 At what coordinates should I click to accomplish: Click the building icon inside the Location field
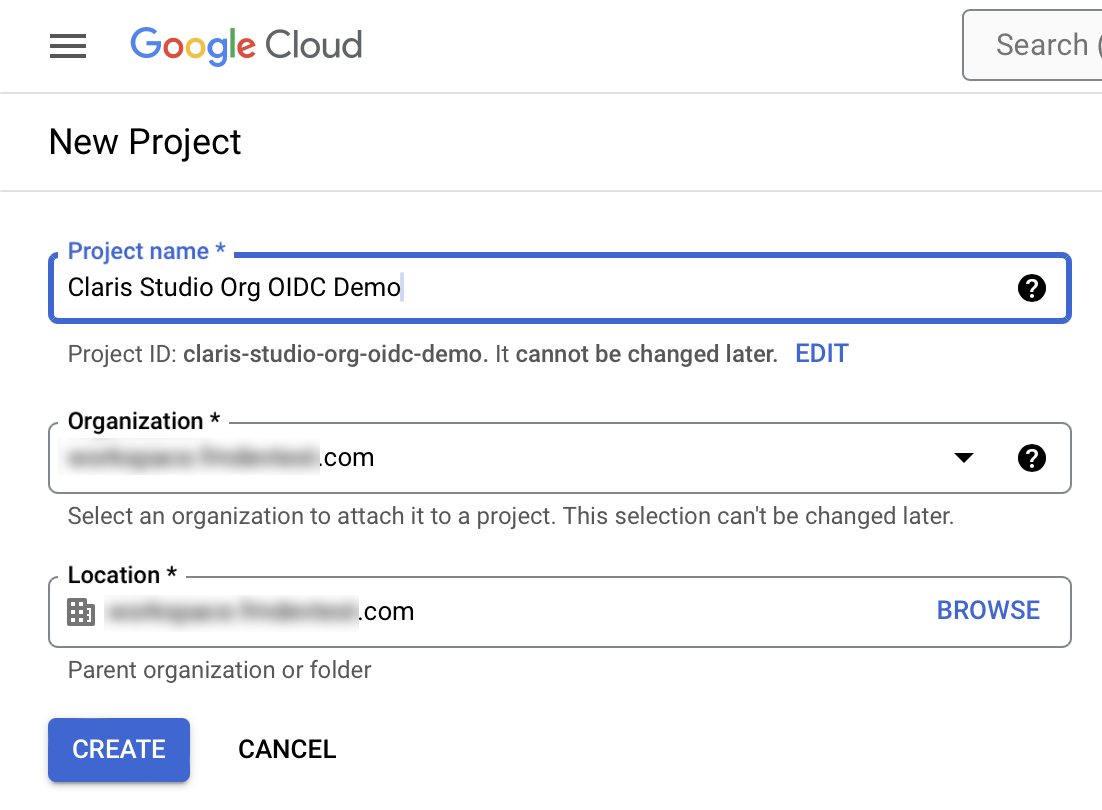80,611
